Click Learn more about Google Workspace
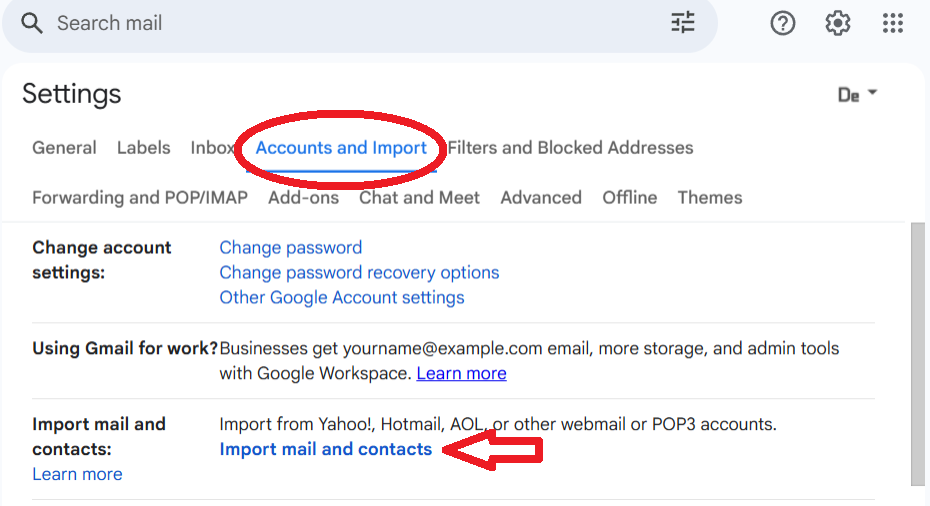930x506 pixels. (x=461, y=373)
